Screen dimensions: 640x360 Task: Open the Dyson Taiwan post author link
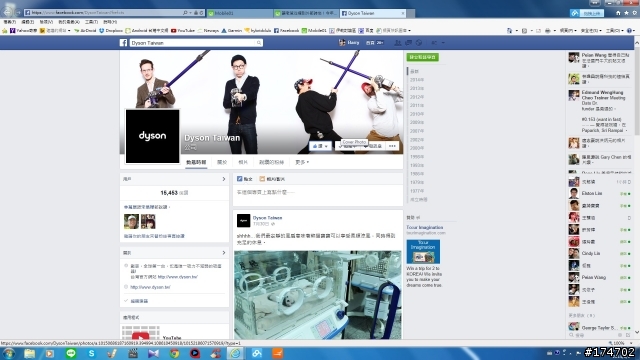coord(267,218)
